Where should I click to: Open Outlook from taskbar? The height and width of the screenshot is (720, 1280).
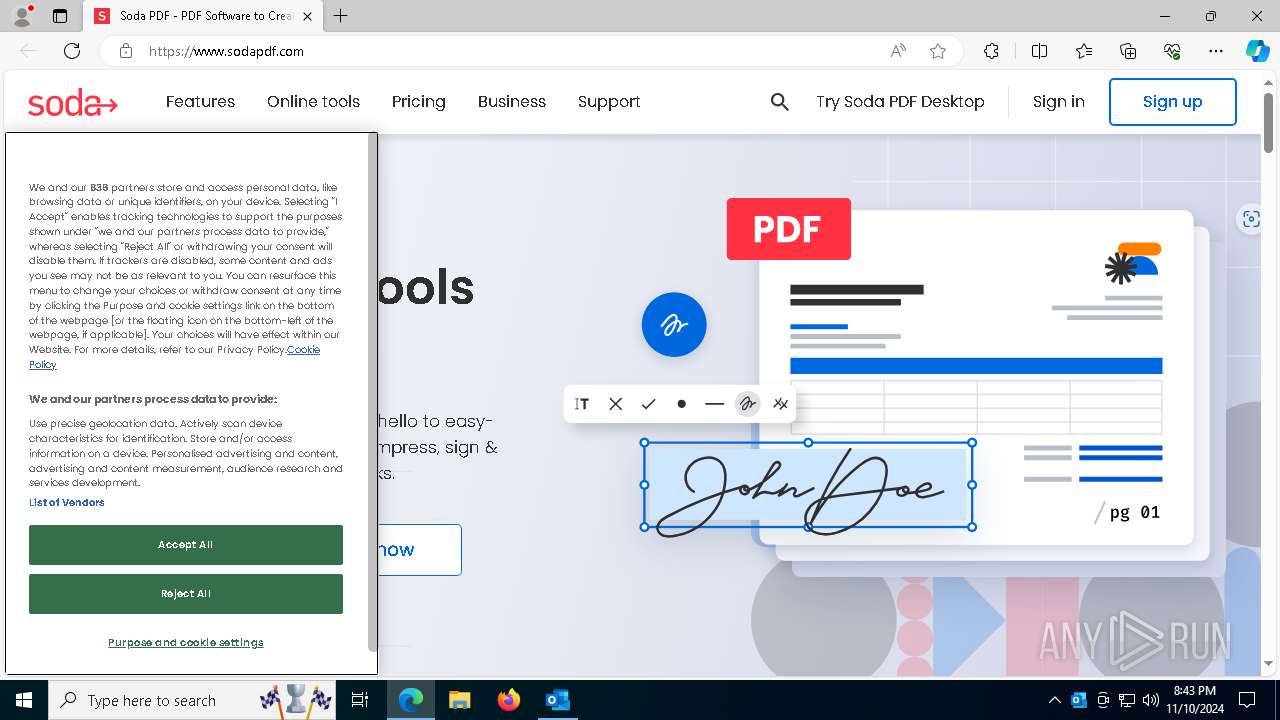(557, 700)
